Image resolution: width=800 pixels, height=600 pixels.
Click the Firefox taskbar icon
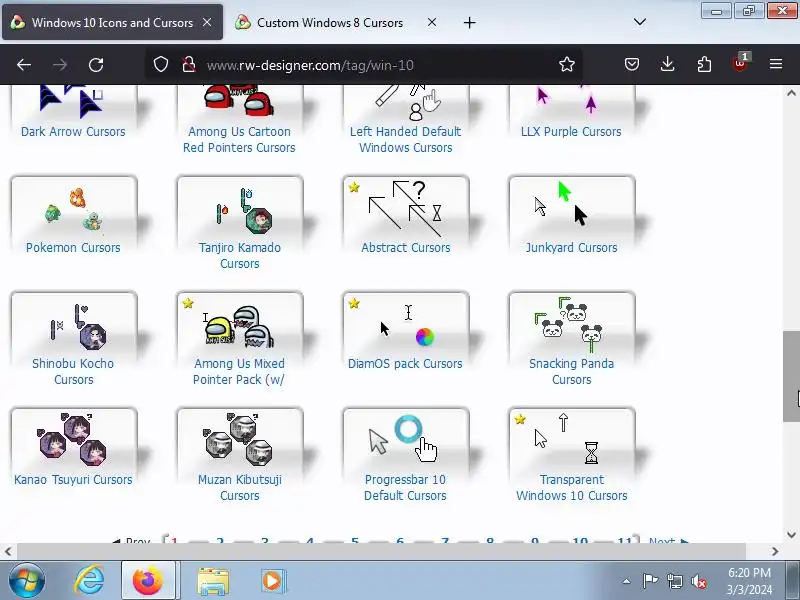tap(148, 581)
